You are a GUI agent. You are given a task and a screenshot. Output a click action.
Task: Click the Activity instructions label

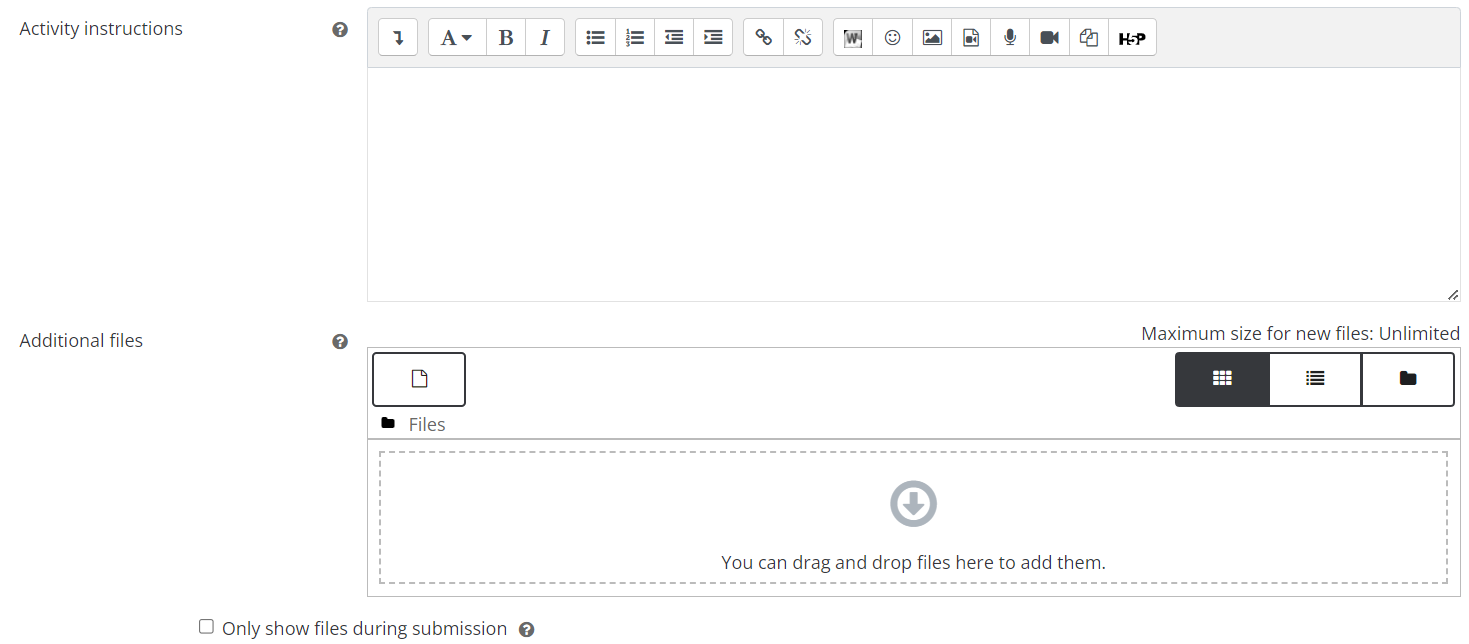pos(101,29)
